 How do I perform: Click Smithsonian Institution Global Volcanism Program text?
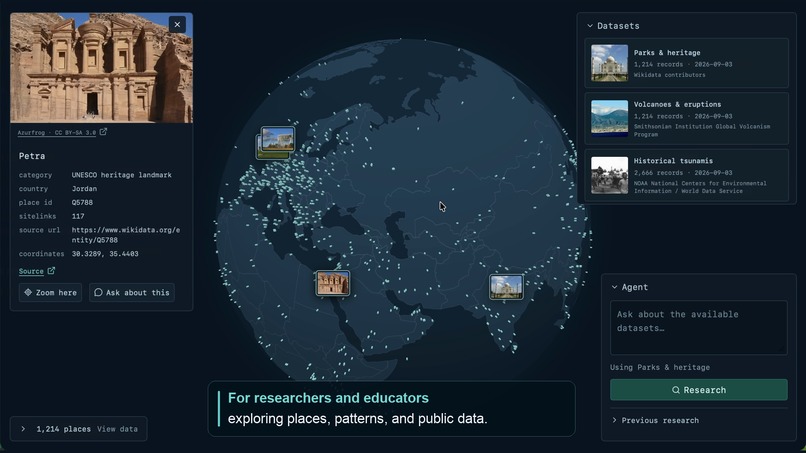coord(702,130)
